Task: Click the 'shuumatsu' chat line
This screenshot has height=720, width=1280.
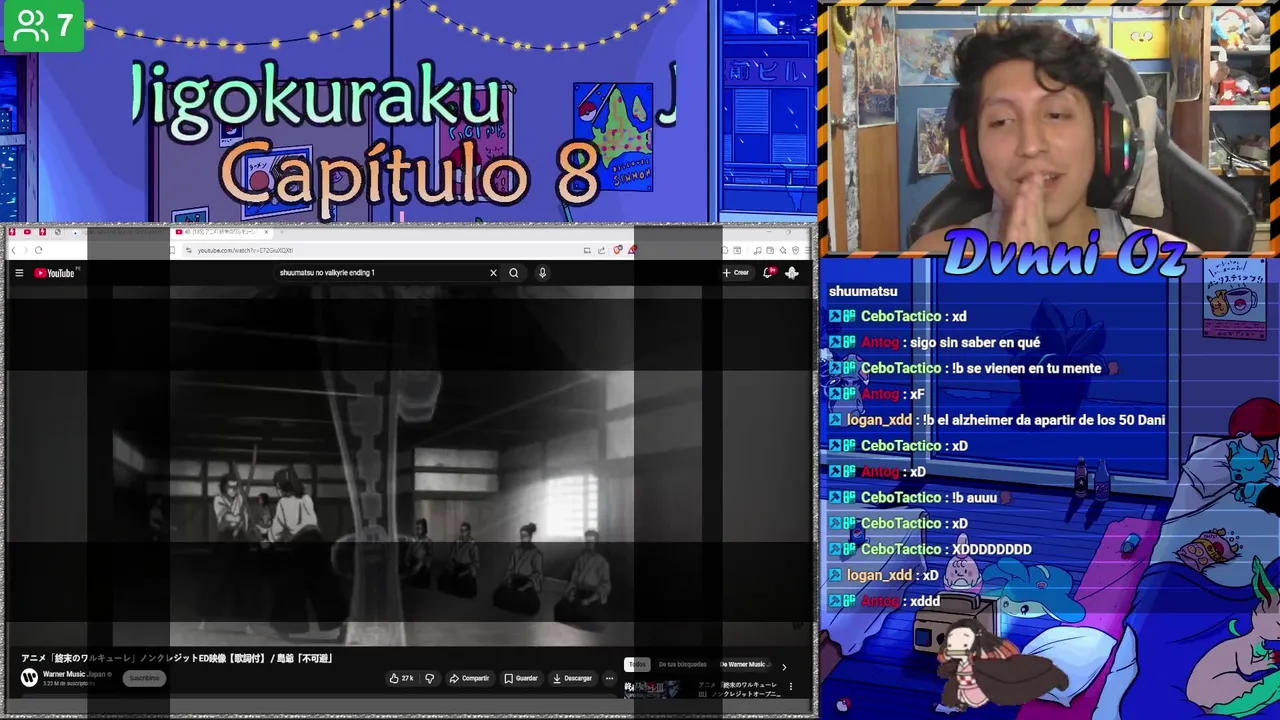Action: tap(863, 291)
